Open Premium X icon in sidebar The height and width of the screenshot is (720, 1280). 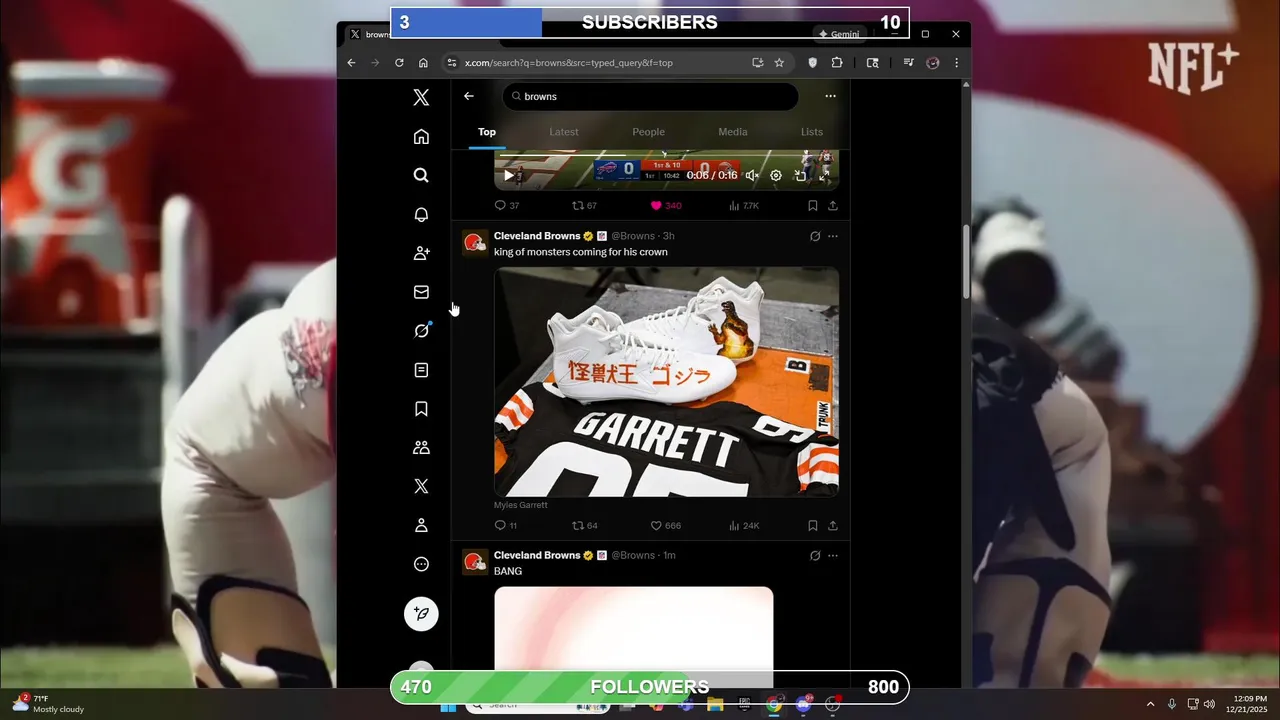point(421,486)
